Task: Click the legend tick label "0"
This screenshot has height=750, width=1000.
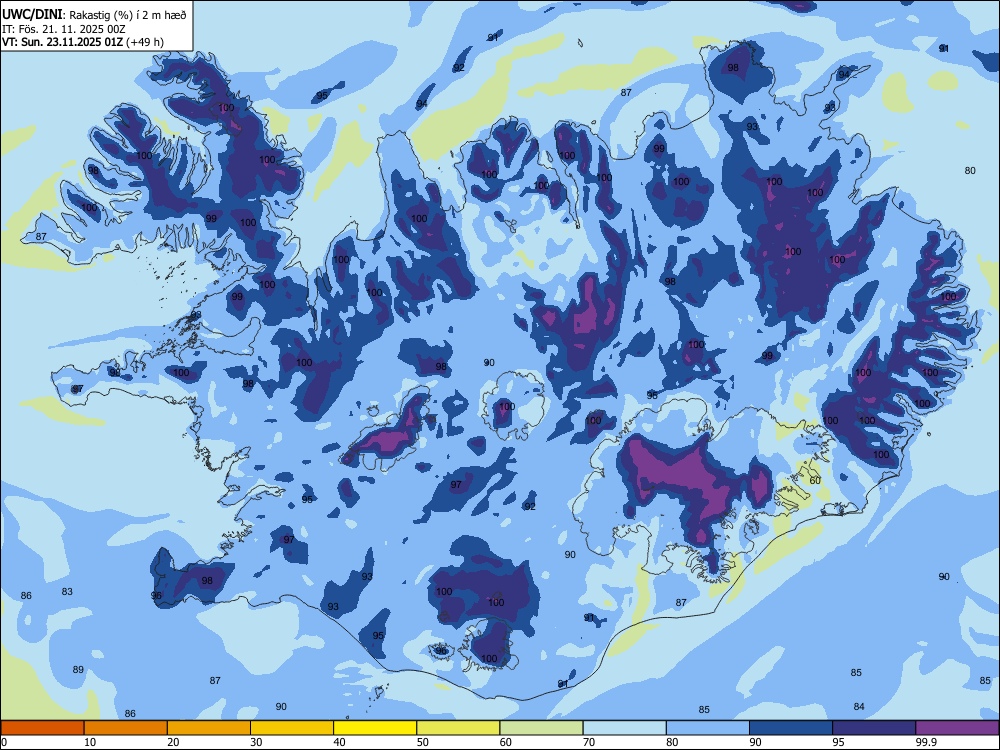Action: click(4, 742)
